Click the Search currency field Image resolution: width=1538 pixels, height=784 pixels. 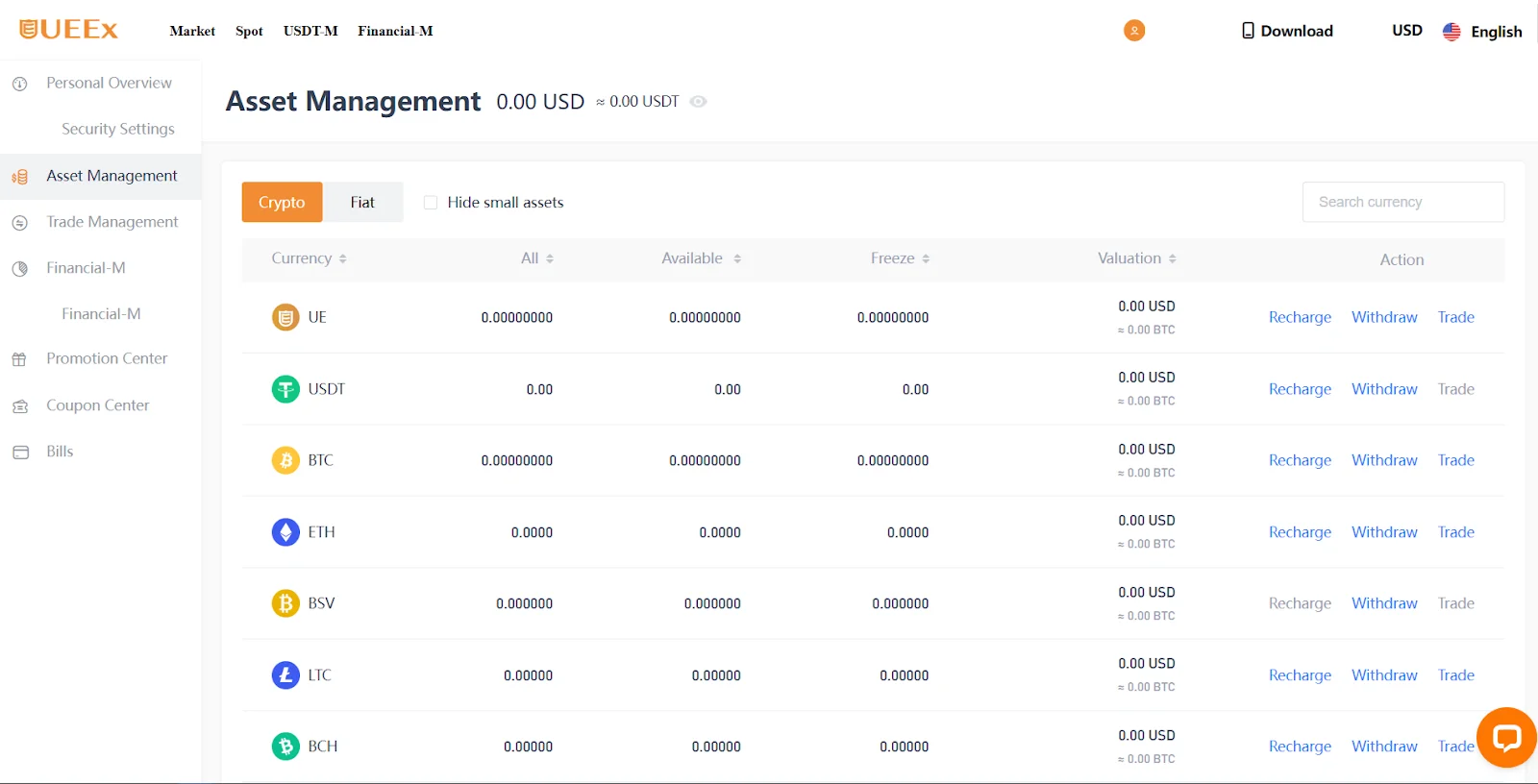1403,202
